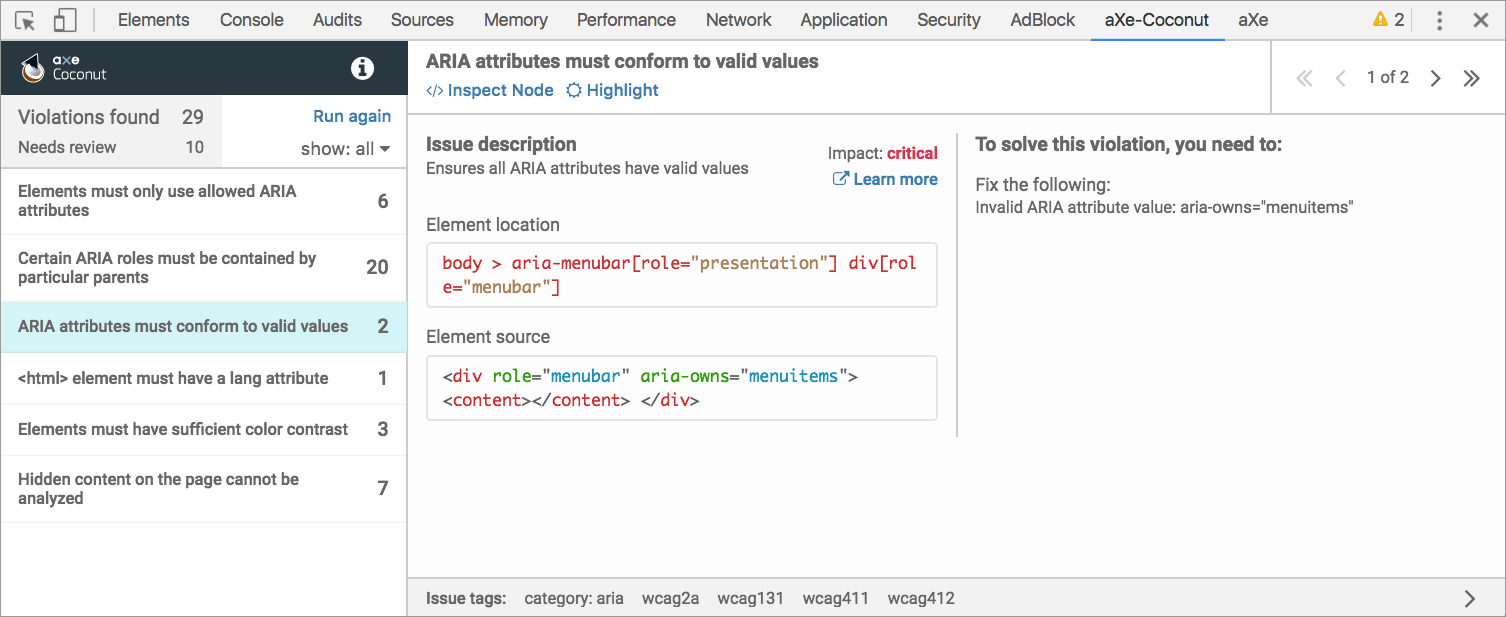This screenshot has width=1506, height=617.
Task: Go to previous issue arrow
Action: point(1341,78)
